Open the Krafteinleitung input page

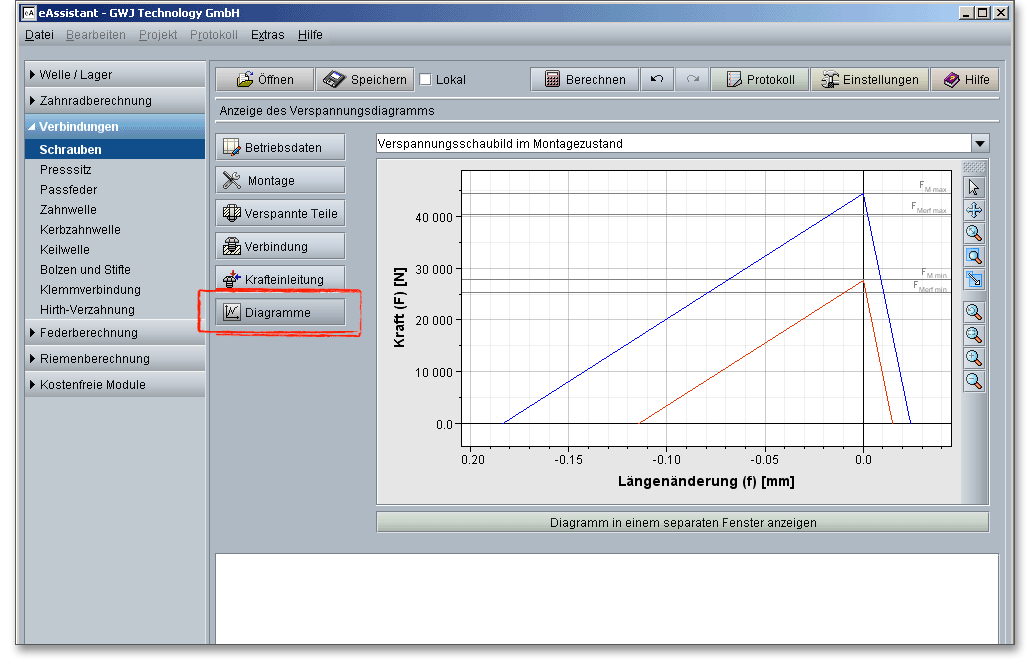(280, 280)
